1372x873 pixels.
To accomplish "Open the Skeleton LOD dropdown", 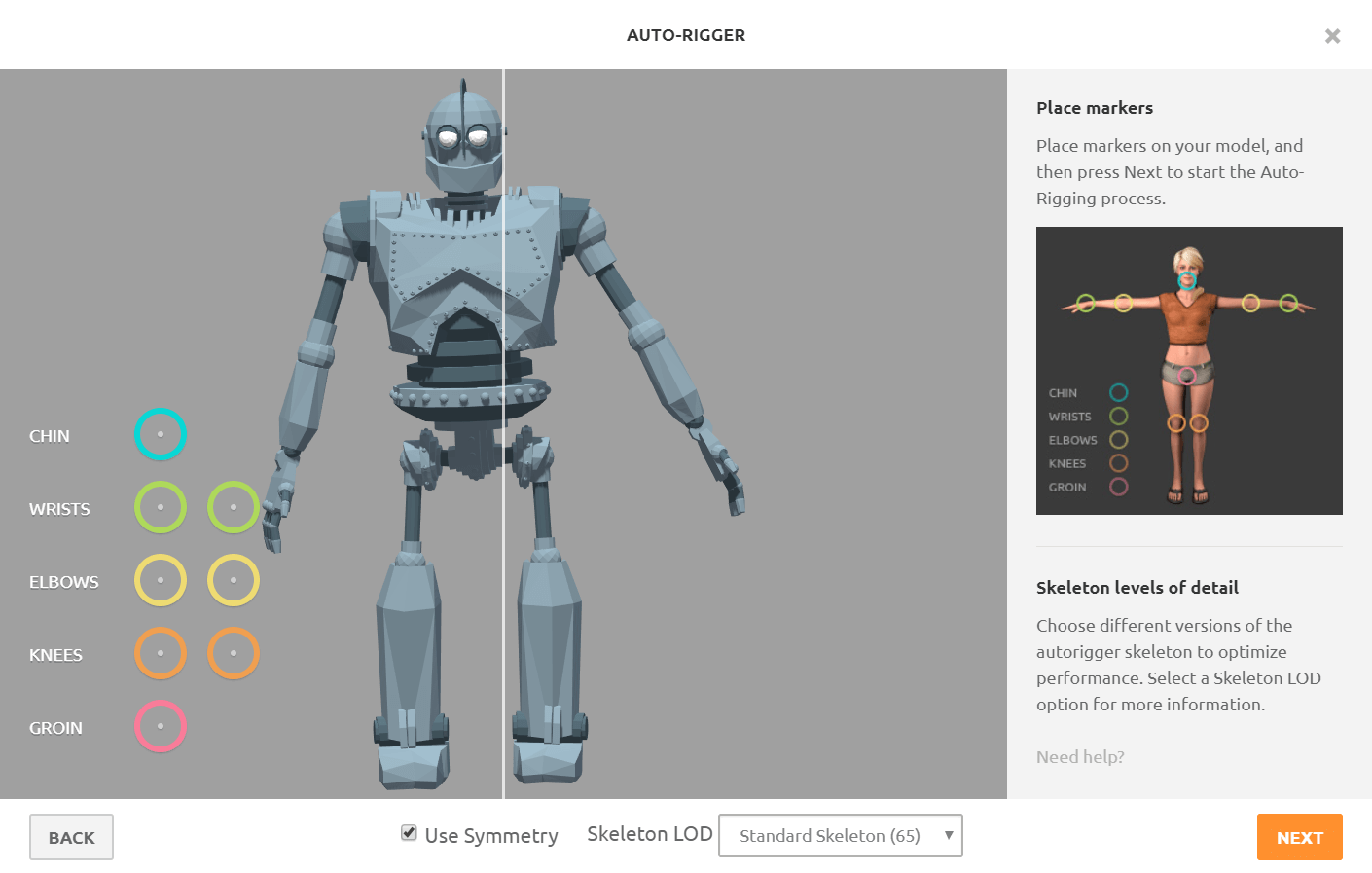I will pos(841,836).
